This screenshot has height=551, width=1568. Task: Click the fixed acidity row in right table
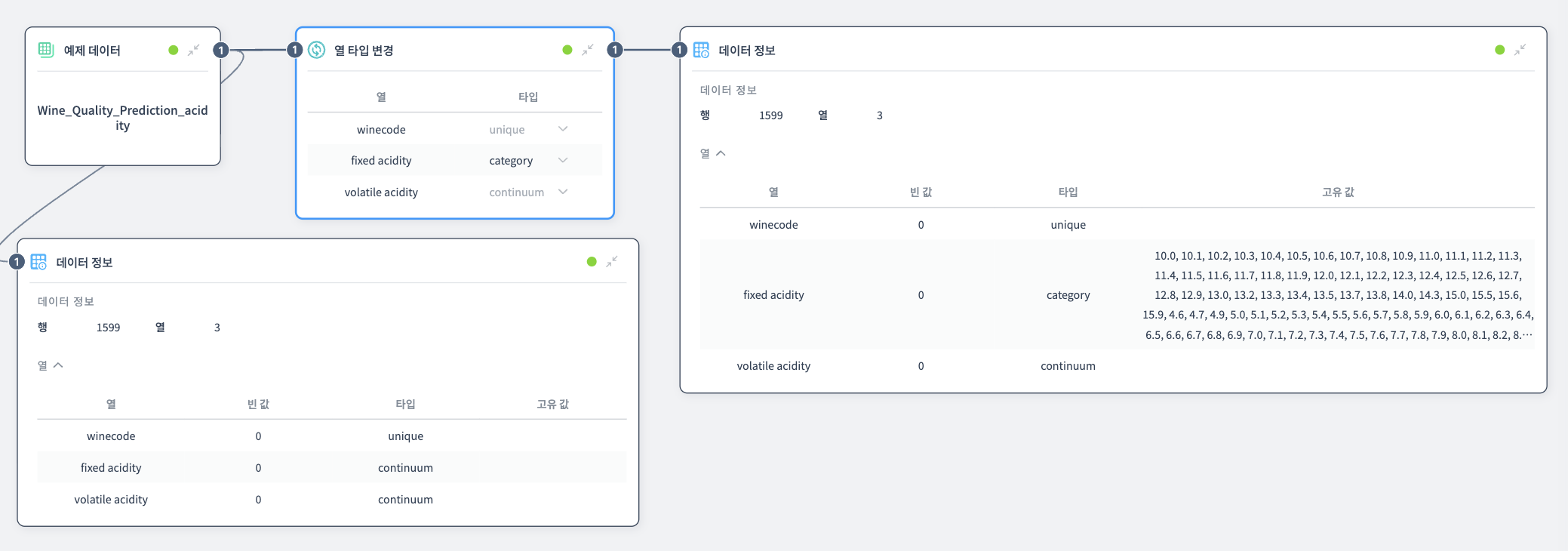773,295
